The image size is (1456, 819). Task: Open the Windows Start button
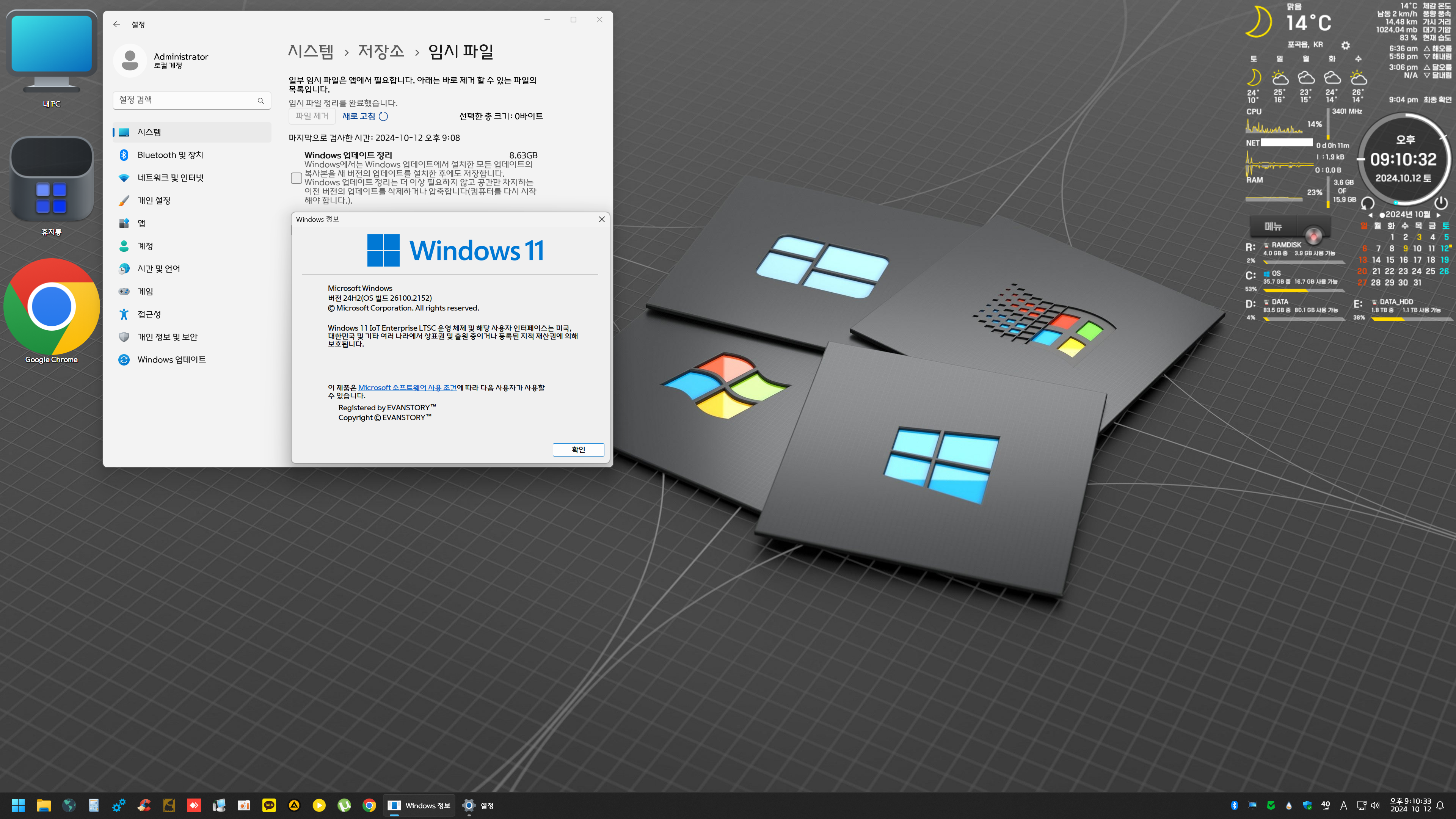(x=18, y=805)
